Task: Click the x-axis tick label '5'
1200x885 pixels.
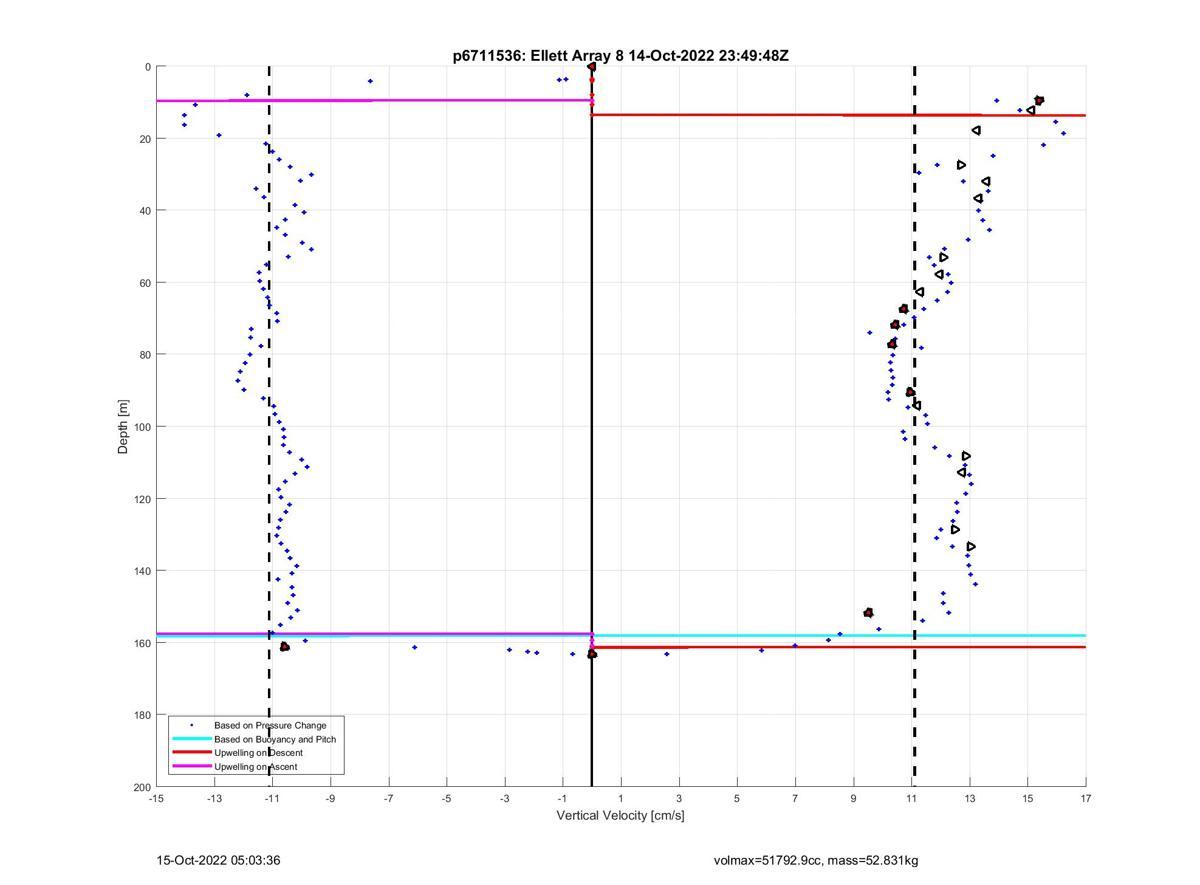Action: pyautogui.click(x=737, y=799)
